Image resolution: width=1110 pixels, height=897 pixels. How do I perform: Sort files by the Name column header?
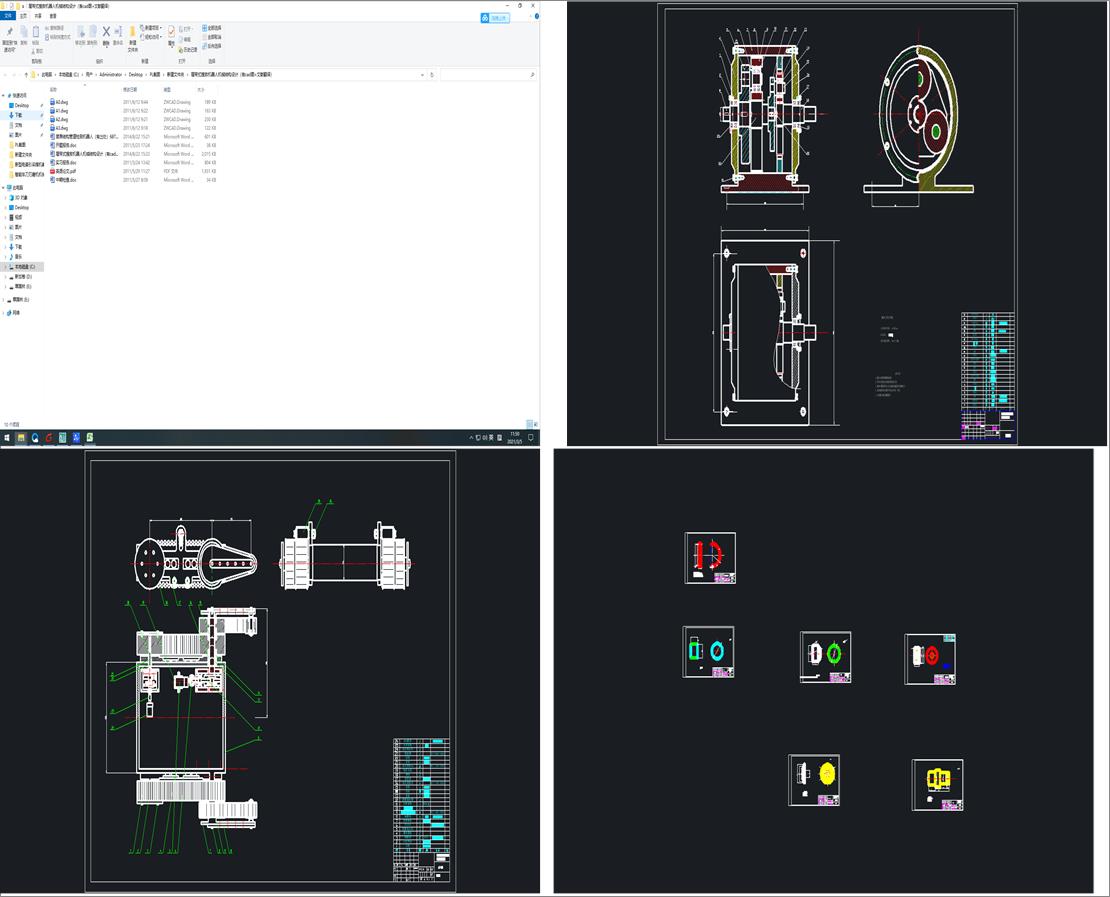(x=55, y=89)
